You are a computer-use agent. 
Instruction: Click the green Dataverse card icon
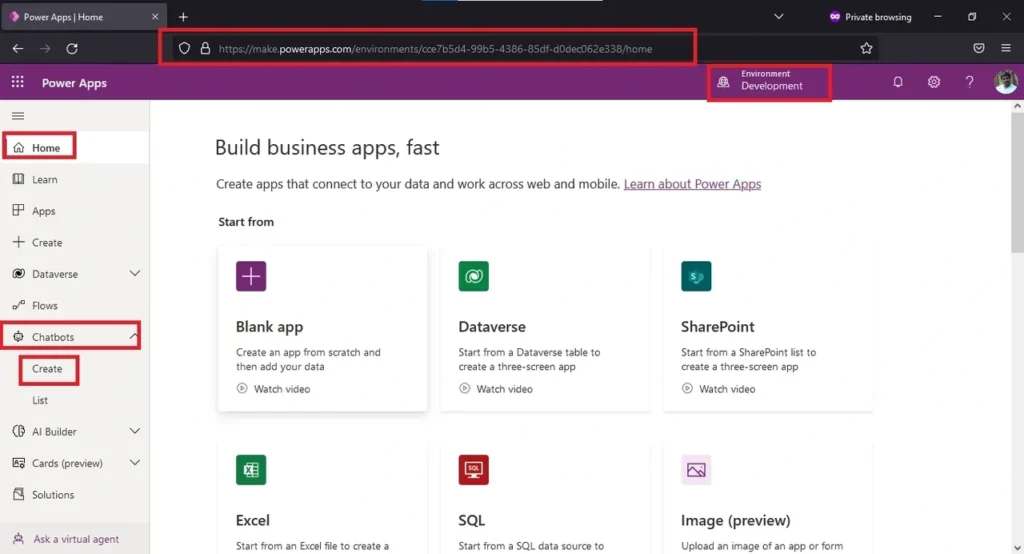(473, 276)
